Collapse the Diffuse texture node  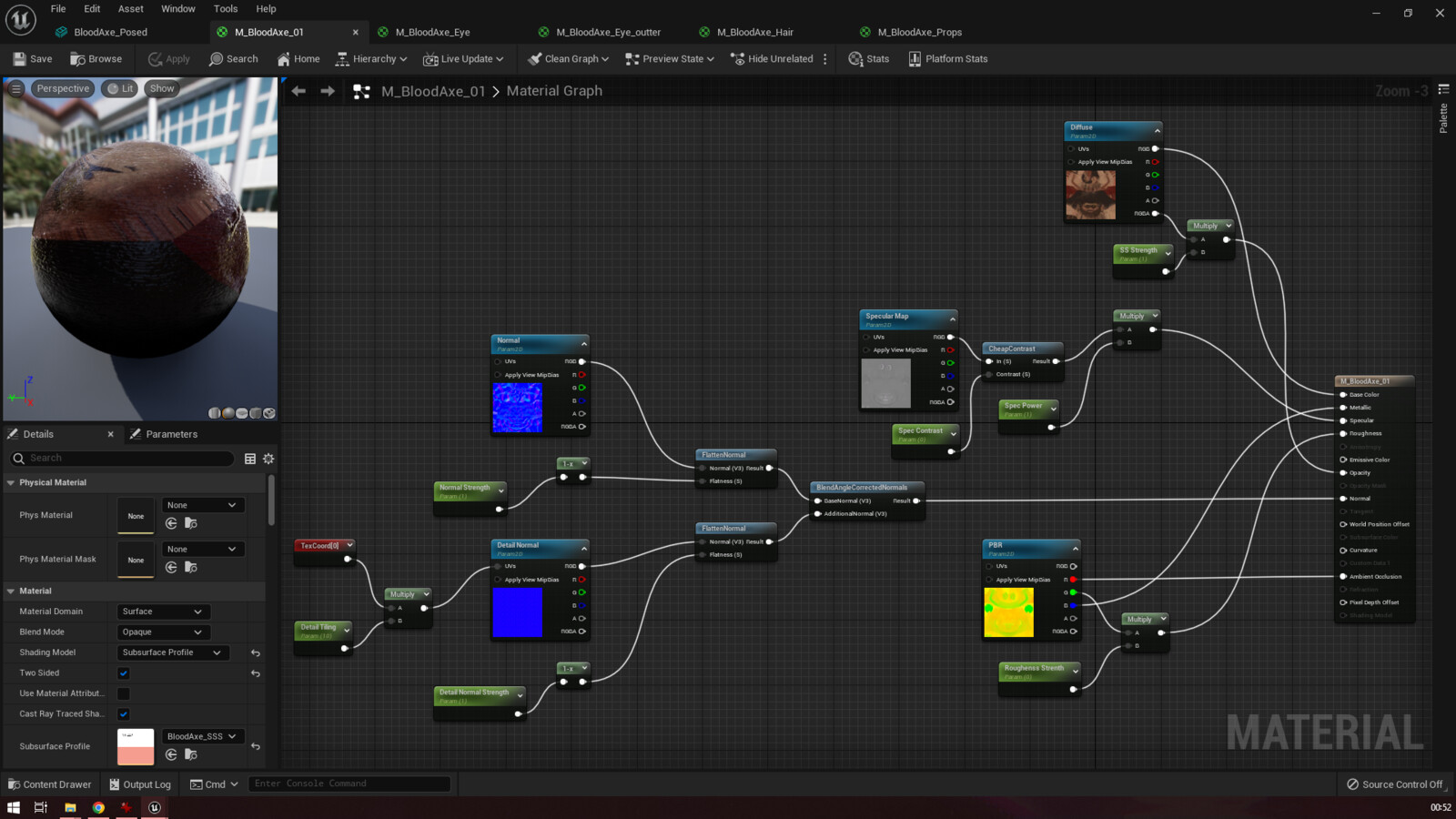point(1157,131)
